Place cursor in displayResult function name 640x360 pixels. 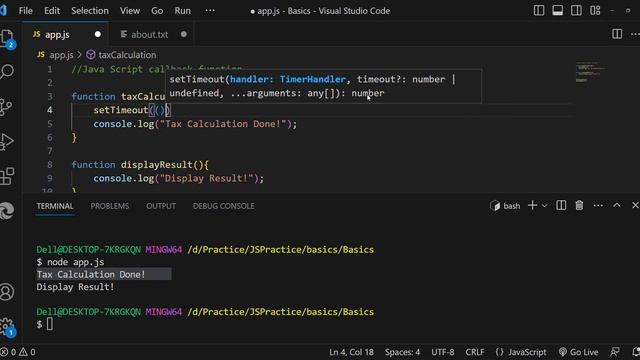(156, 164)
